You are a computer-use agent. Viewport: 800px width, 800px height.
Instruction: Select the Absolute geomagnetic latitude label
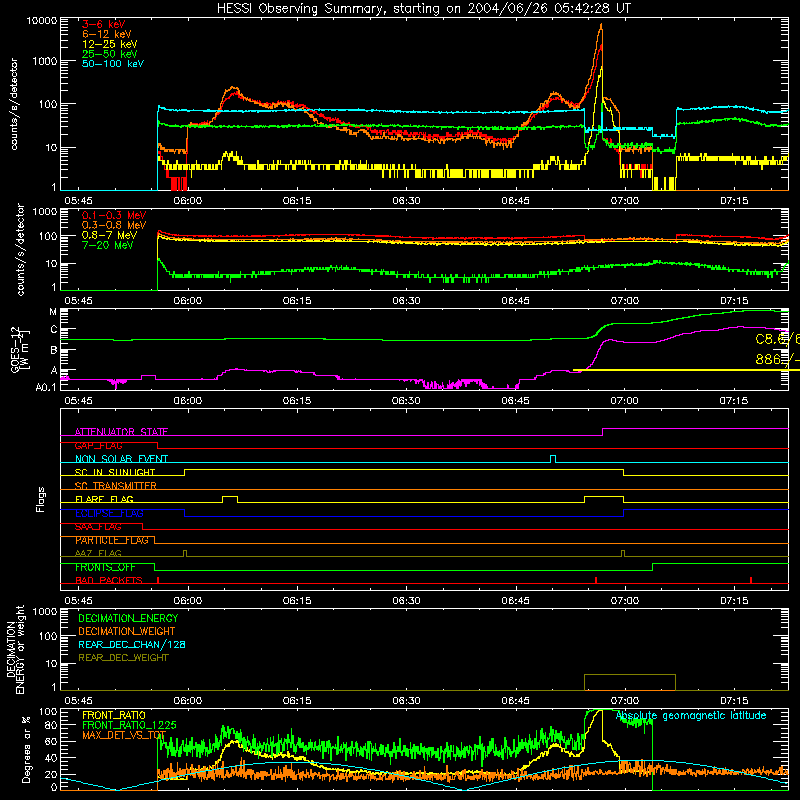691,716
